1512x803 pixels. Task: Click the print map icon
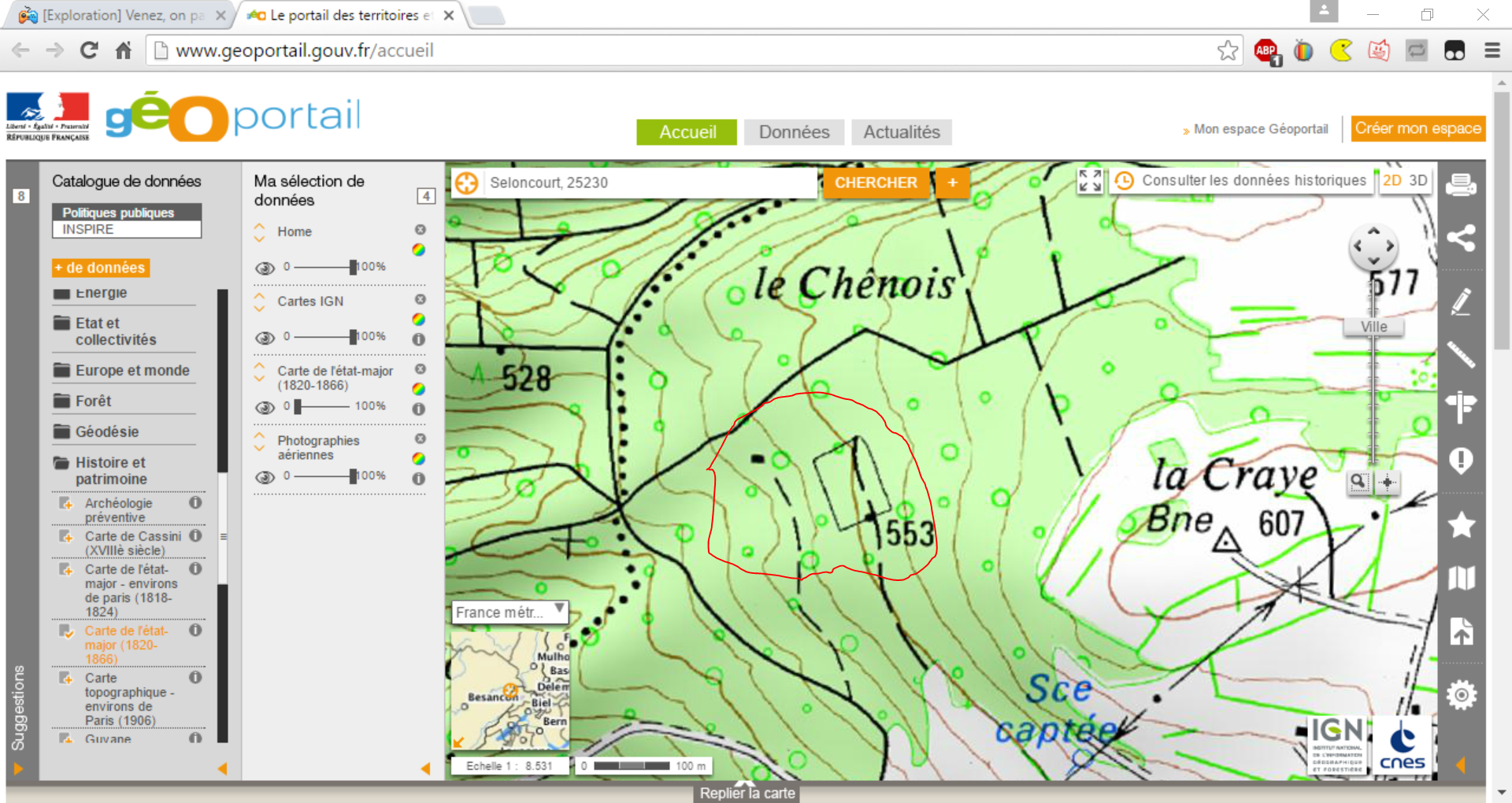pos(1461,185)
